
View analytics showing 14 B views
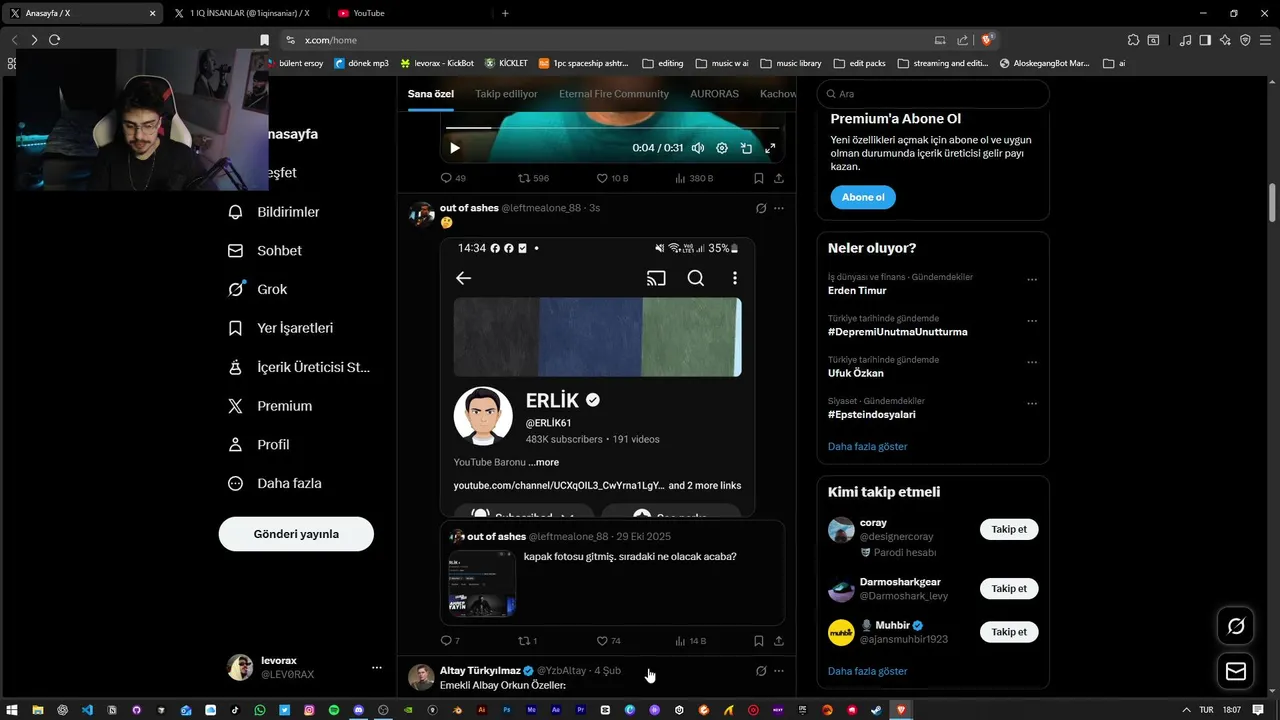(x=691, y=641)
